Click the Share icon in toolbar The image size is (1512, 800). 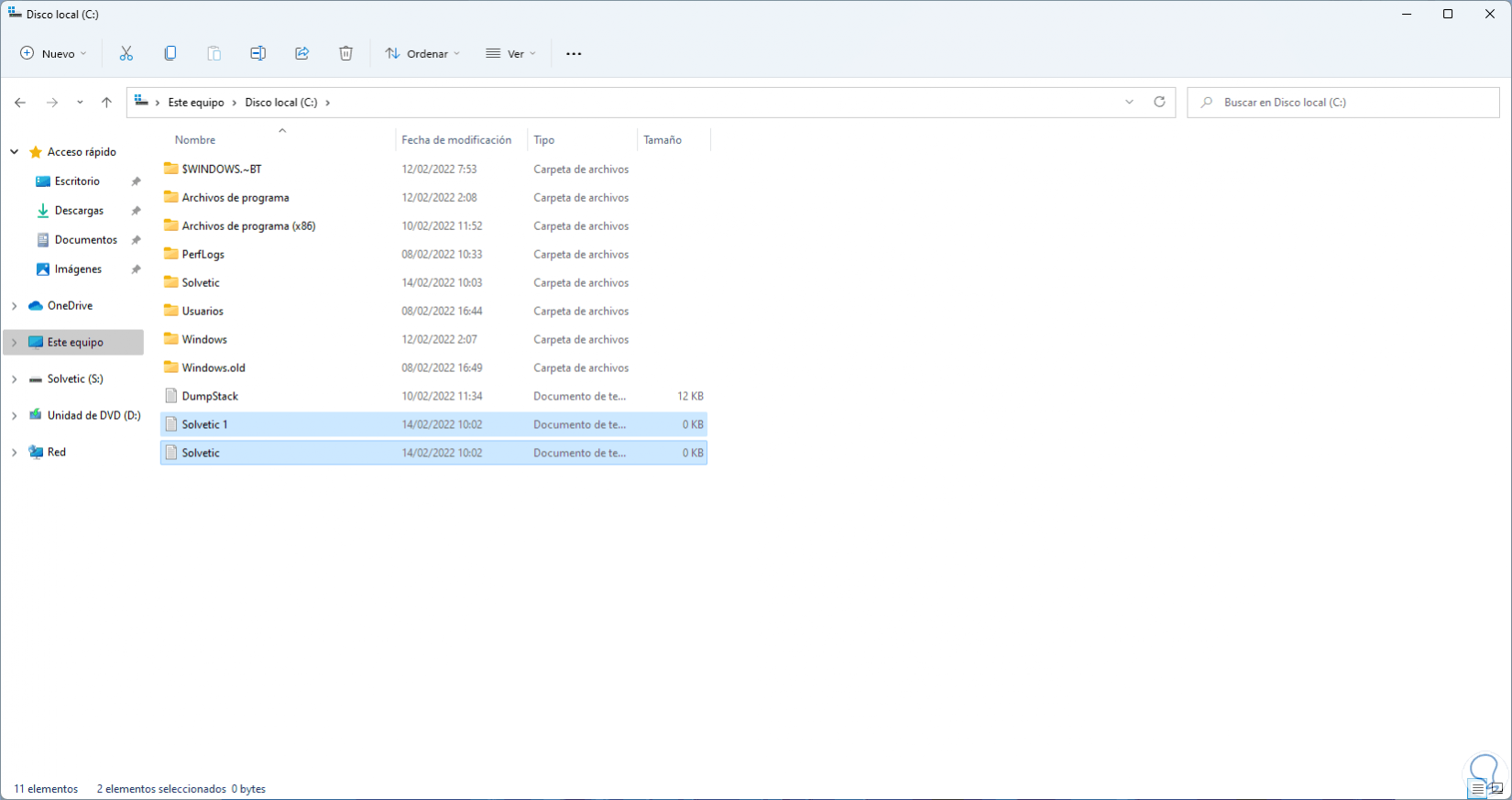click(301, 53)
